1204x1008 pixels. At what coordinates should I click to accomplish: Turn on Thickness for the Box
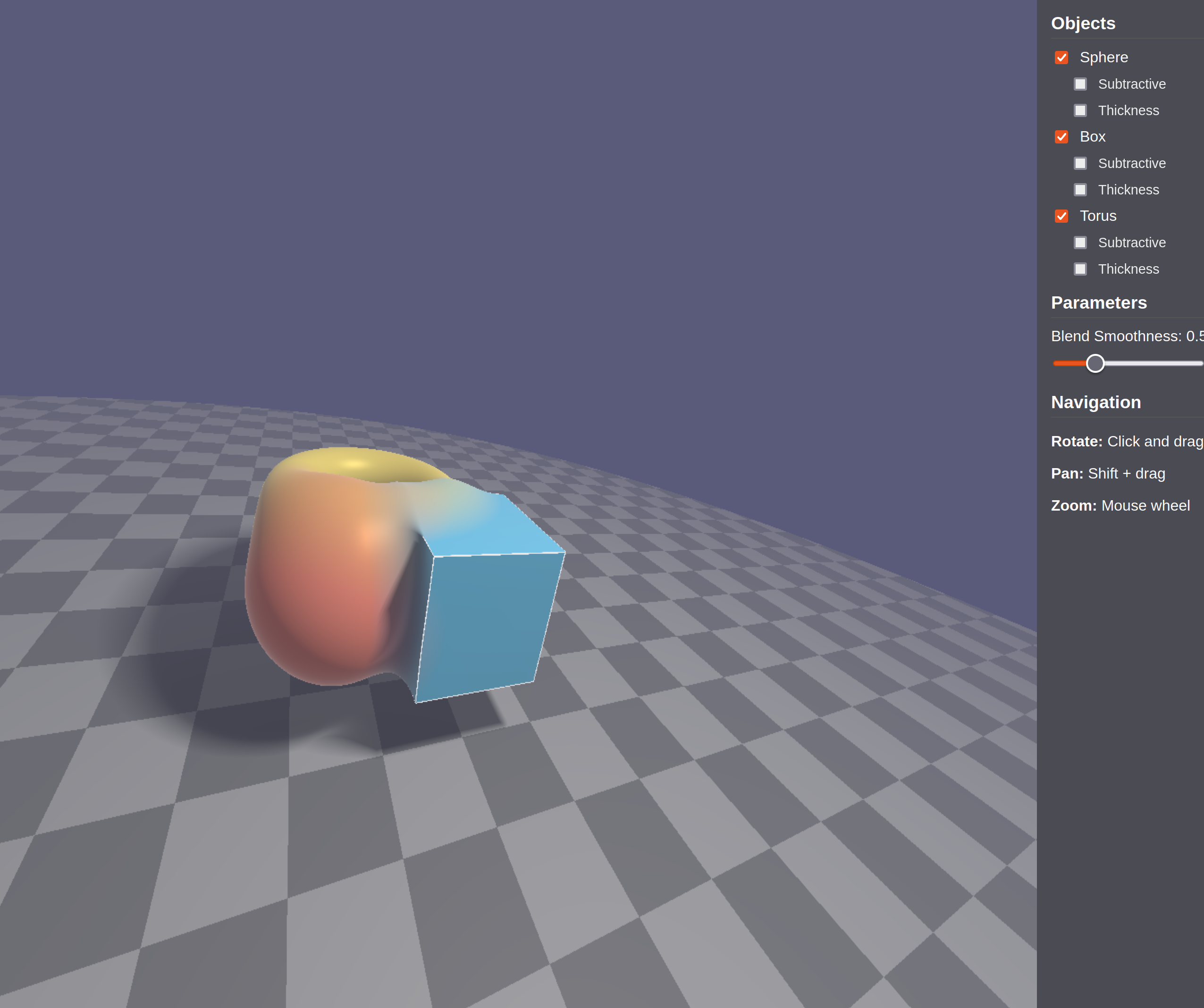1080,190
